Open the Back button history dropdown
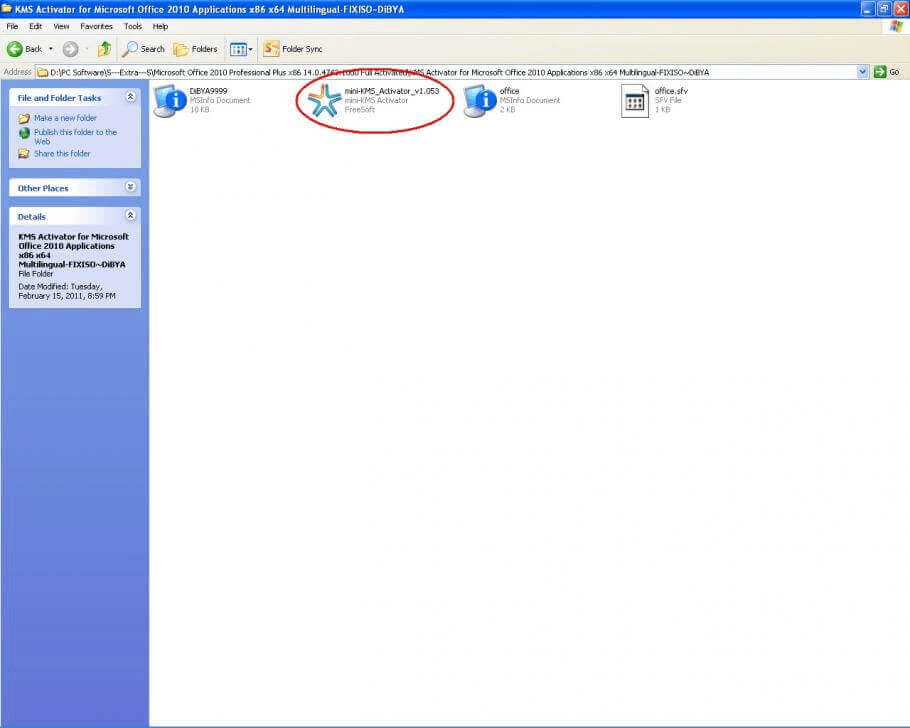The height and width of the screenshot is (728, 910). tap(51, 48)
